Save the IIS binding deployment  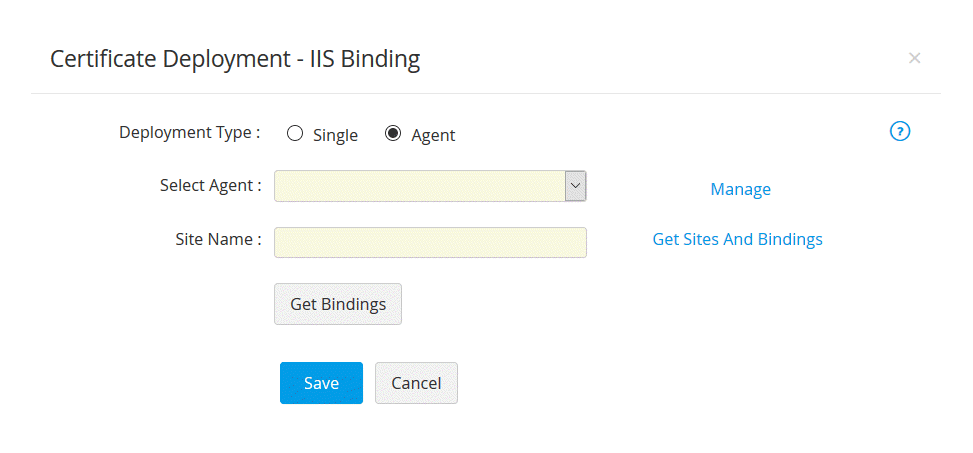pyautogui.click(x=321, y=383)
